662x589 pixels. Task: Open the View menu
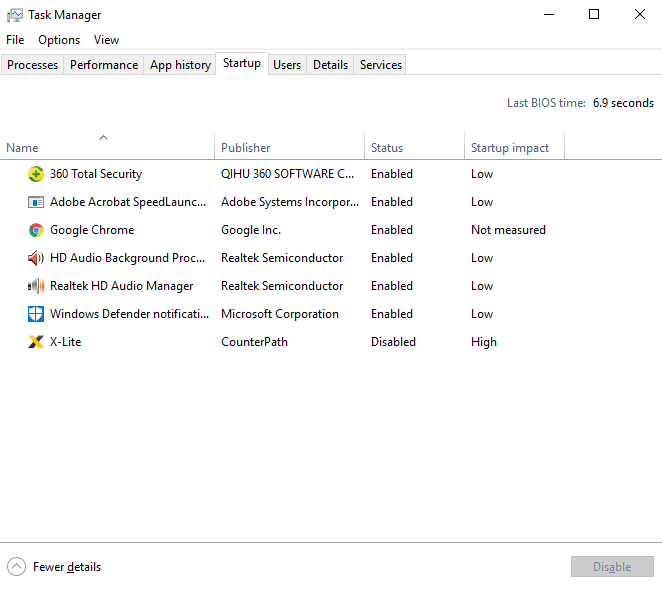(106, 40)
